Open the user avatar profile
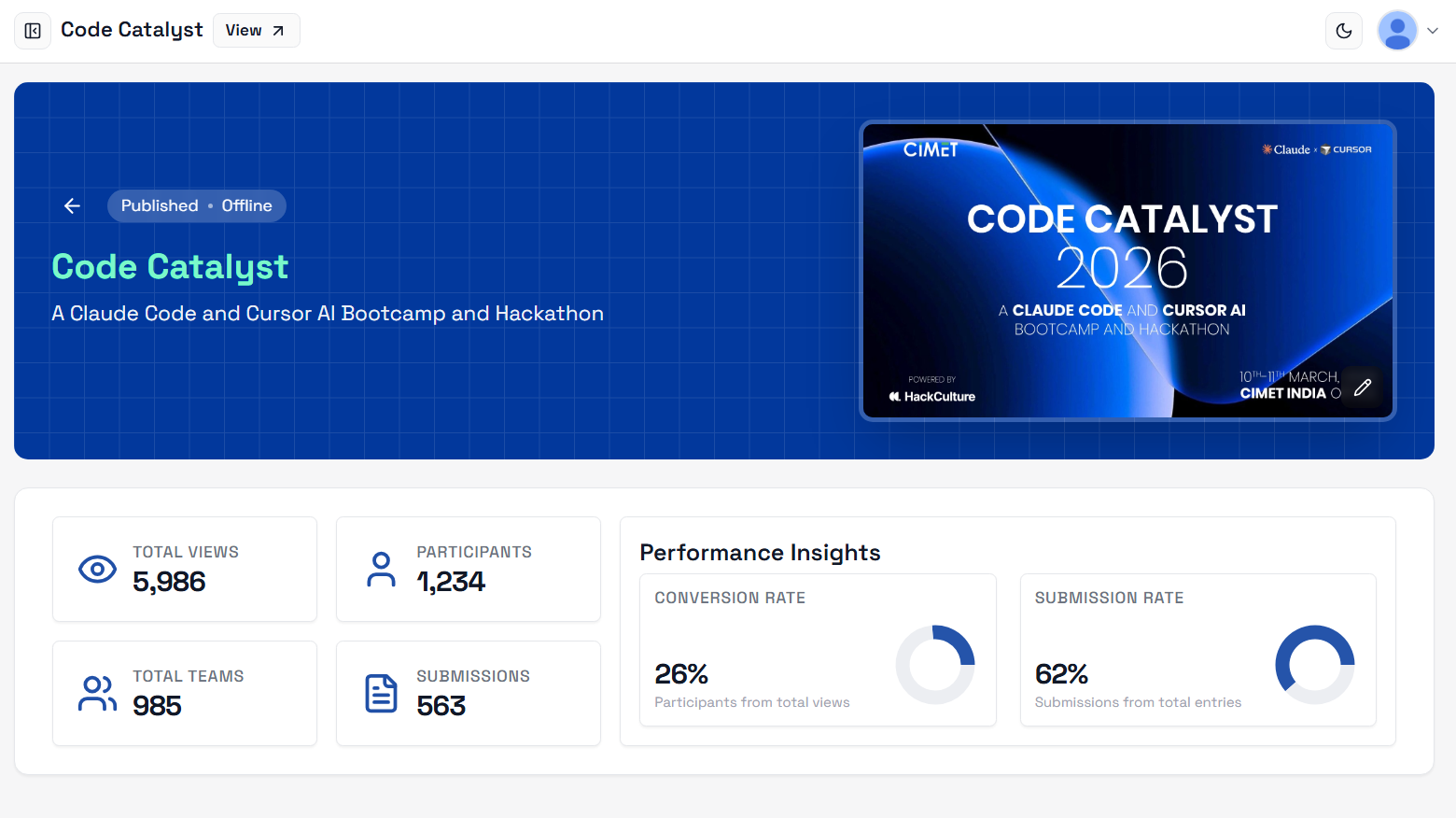This screenshot has height=818, width=1456. coord(1397,31)
